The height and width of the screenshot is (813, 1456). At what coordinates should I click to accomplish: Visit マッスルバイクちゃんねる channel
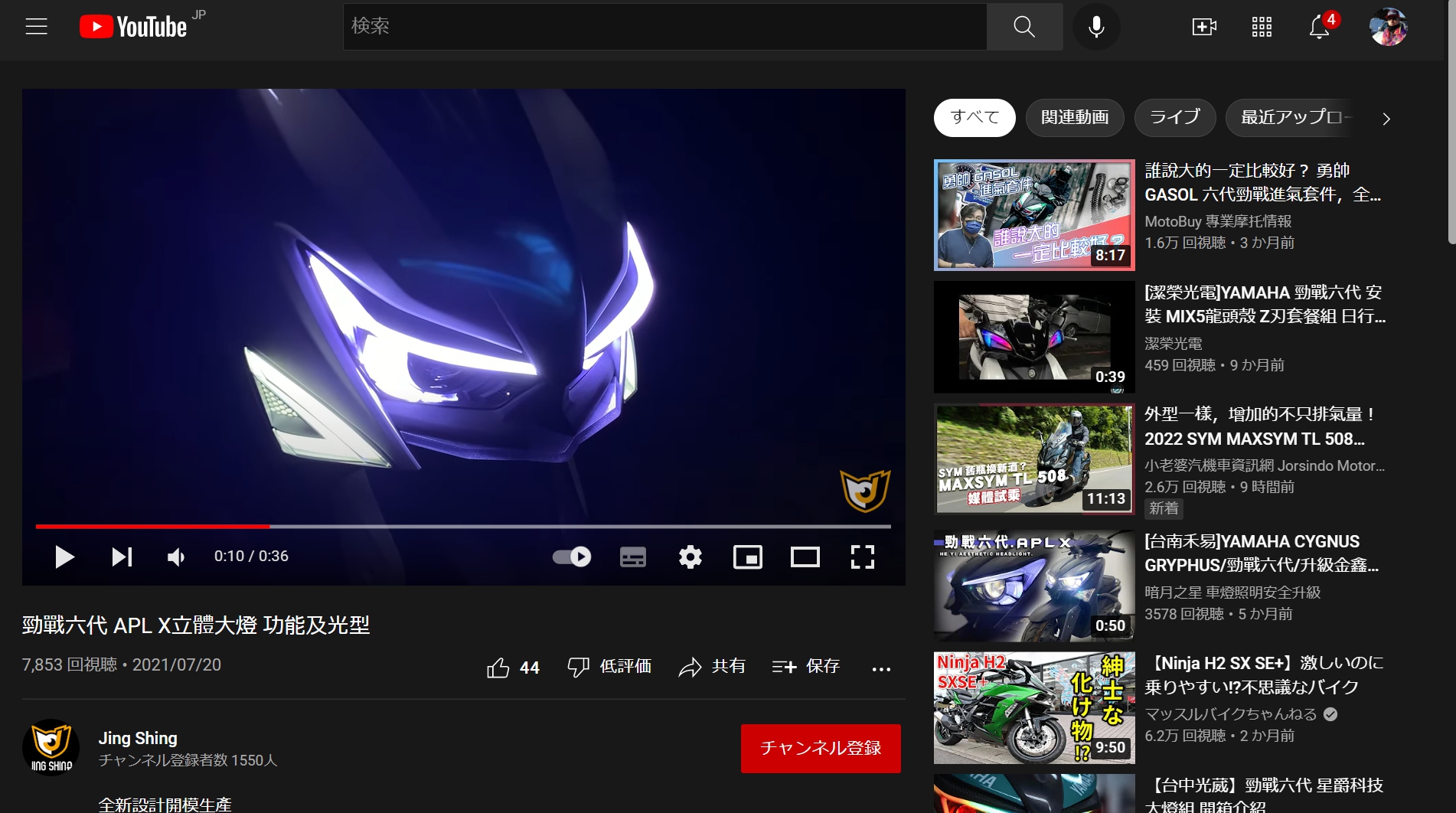click(x=1231, y=714)
